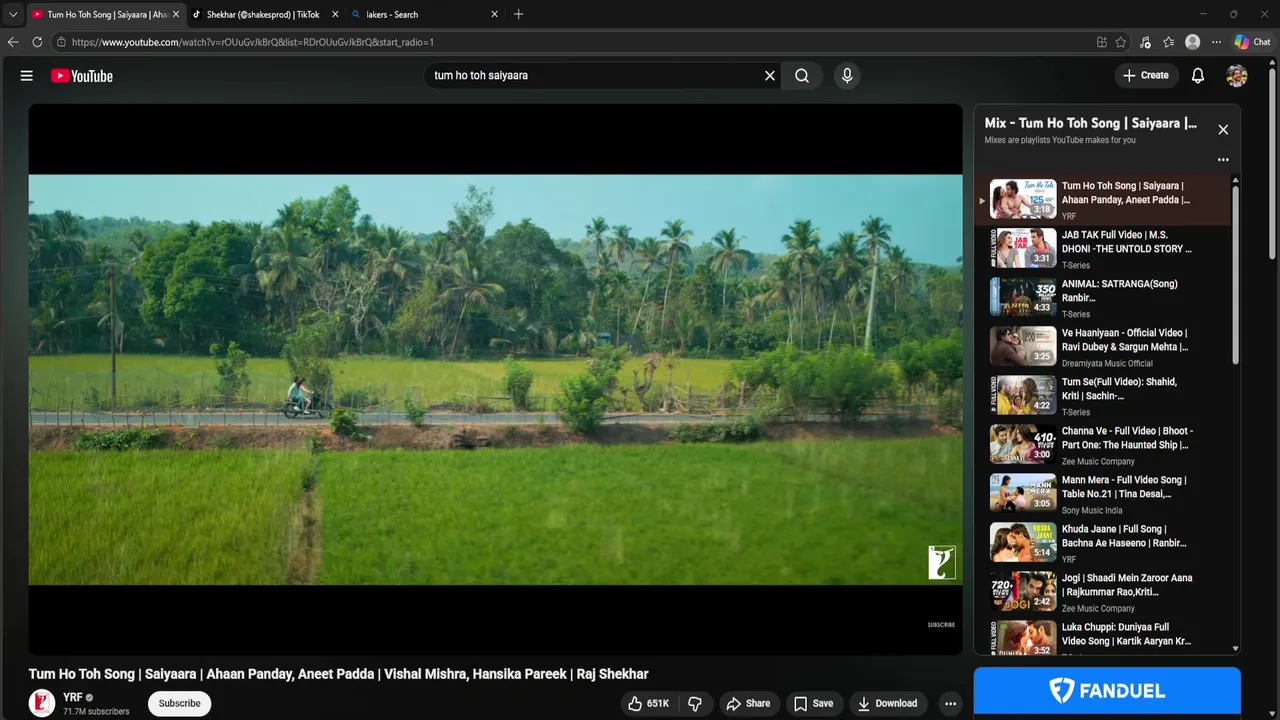Play Luka Chuppi: Duniyaa Full Video Song

click(x=1104, y=638)
